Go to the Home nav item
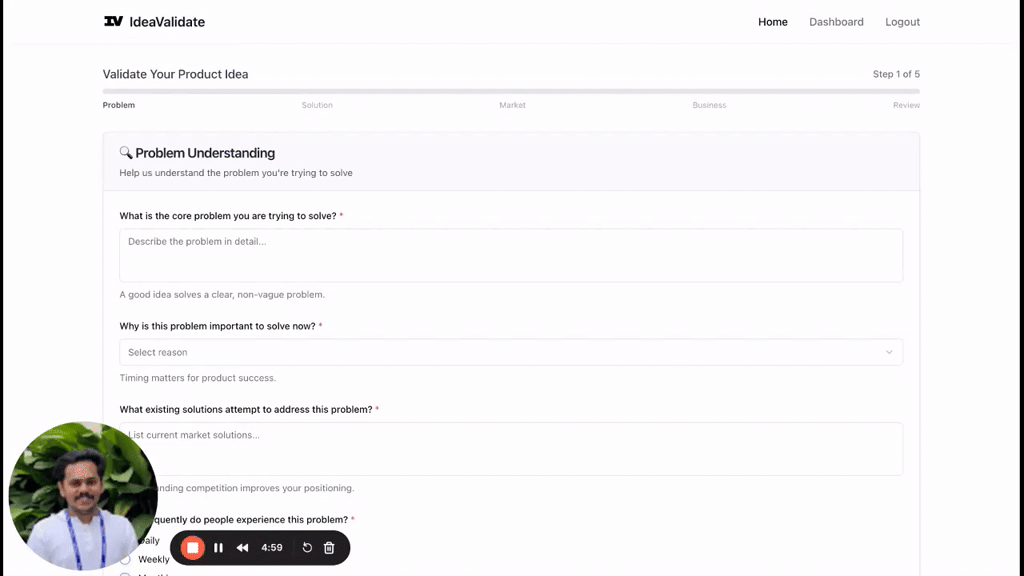Screen dimensions: 1024x576 point(773,22)
